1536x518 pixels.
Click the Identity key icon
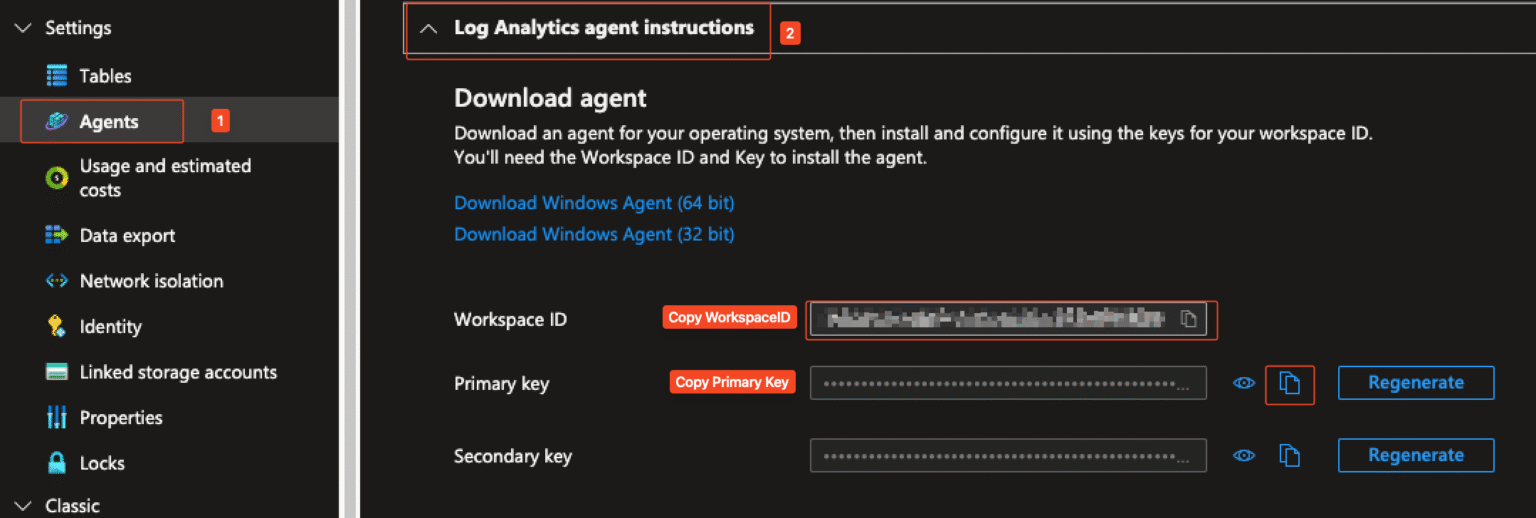point(57,327)
